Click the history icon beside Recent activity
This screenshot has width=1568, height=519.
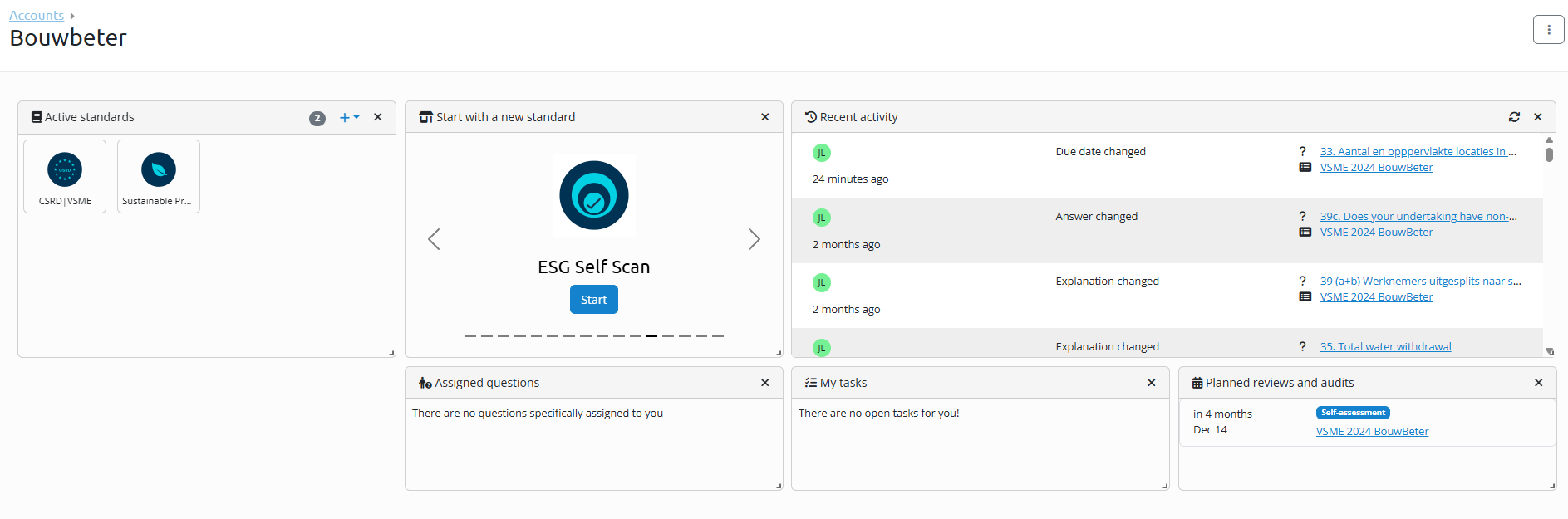811,117
